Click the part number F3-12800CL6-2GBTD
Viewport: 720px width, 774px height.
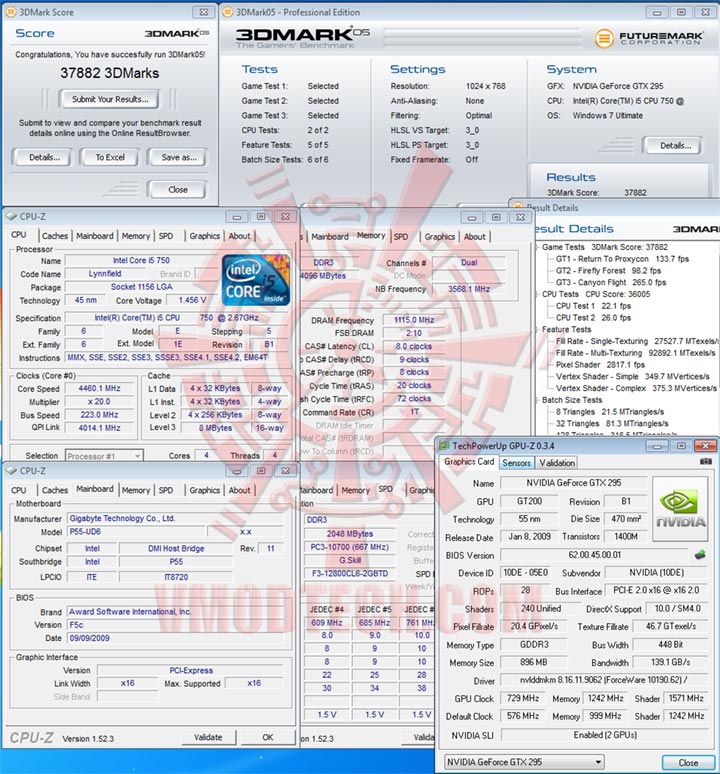(x=350, y=574)
